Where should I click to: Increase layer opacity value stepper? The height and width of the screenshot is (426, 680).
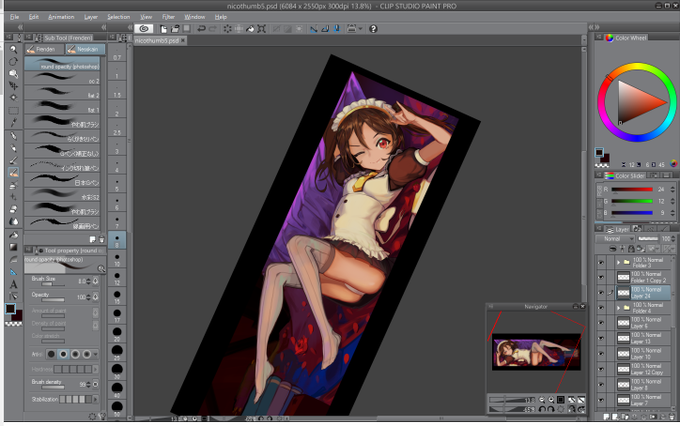tap(673, 237)
